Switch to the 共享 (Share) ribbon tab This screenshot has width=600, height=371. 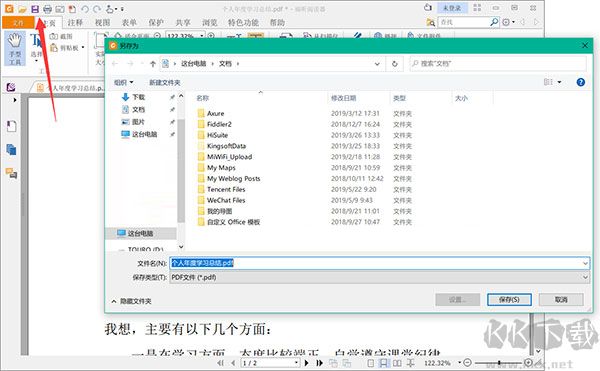[x=183, y=23]
